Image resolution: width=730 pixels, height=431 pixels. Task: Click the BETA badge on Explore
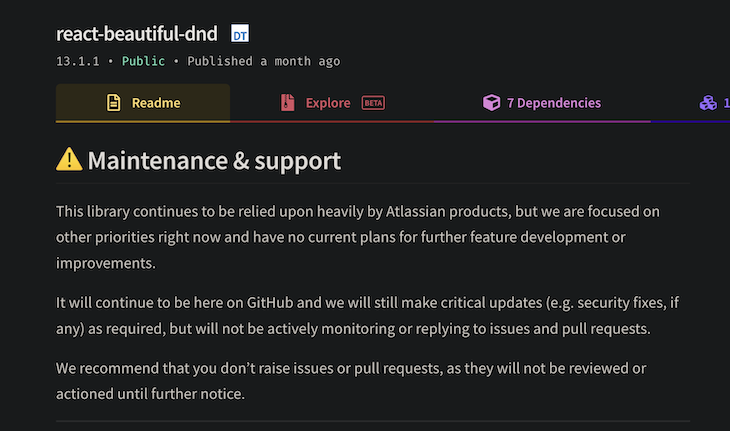(373, 103)
